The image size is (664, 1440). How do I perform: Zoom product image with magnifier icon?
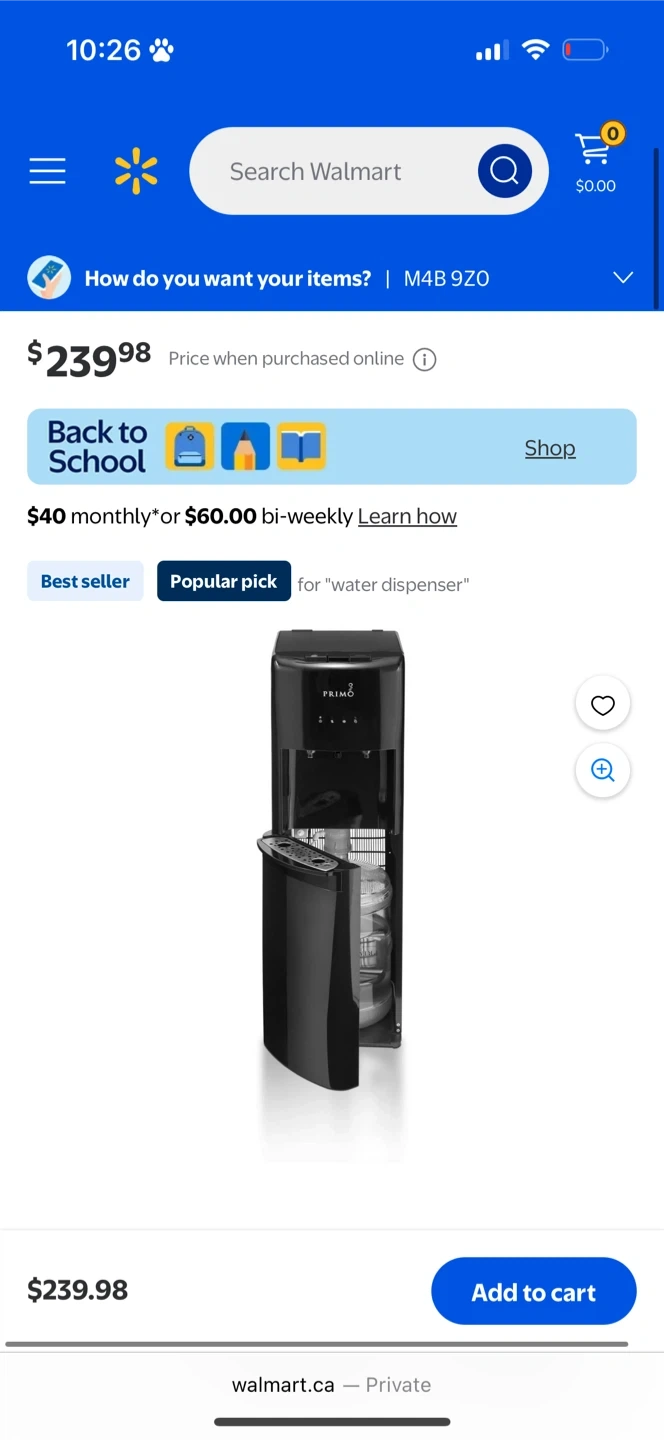603,770
